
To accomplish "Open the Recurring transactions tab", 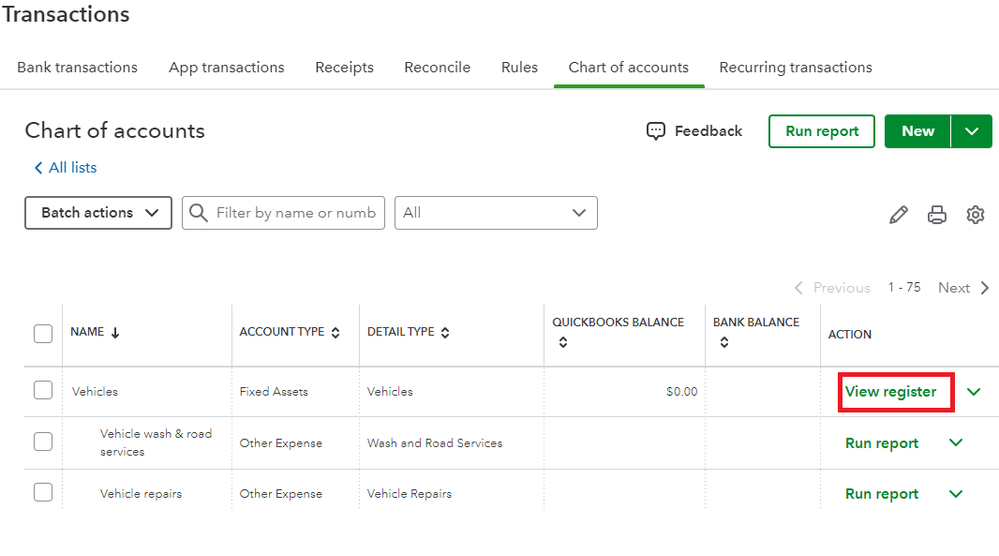I will (795, 68).
